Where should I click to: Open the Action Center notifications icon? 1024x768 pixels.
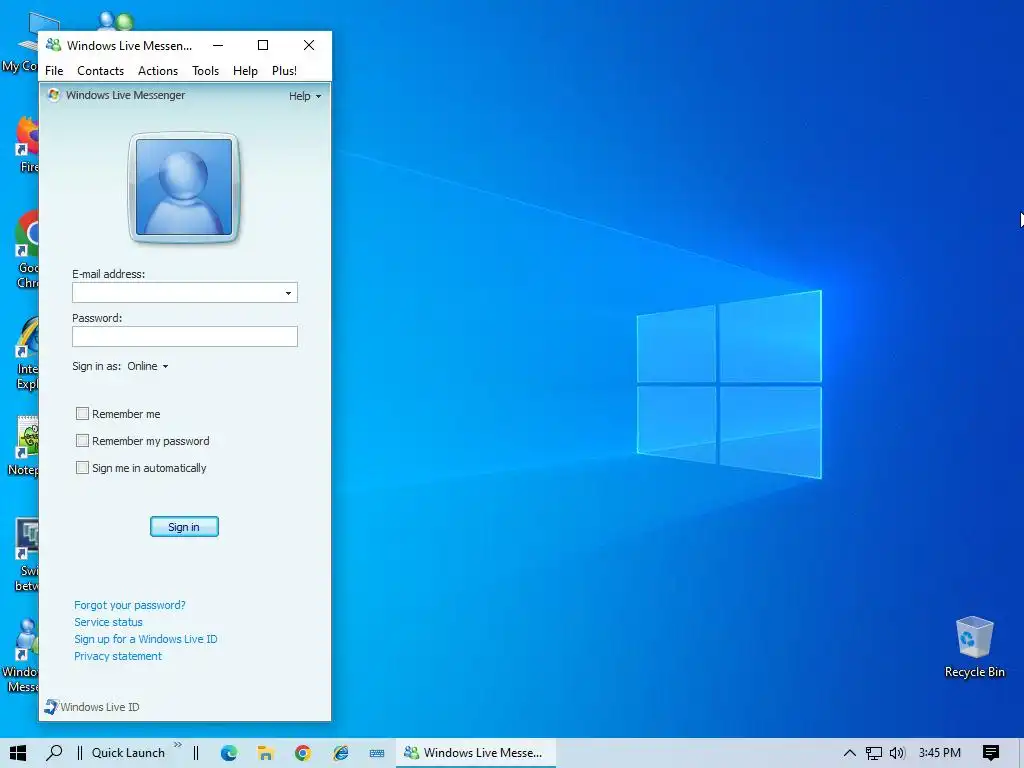click(x=991, y=753)
